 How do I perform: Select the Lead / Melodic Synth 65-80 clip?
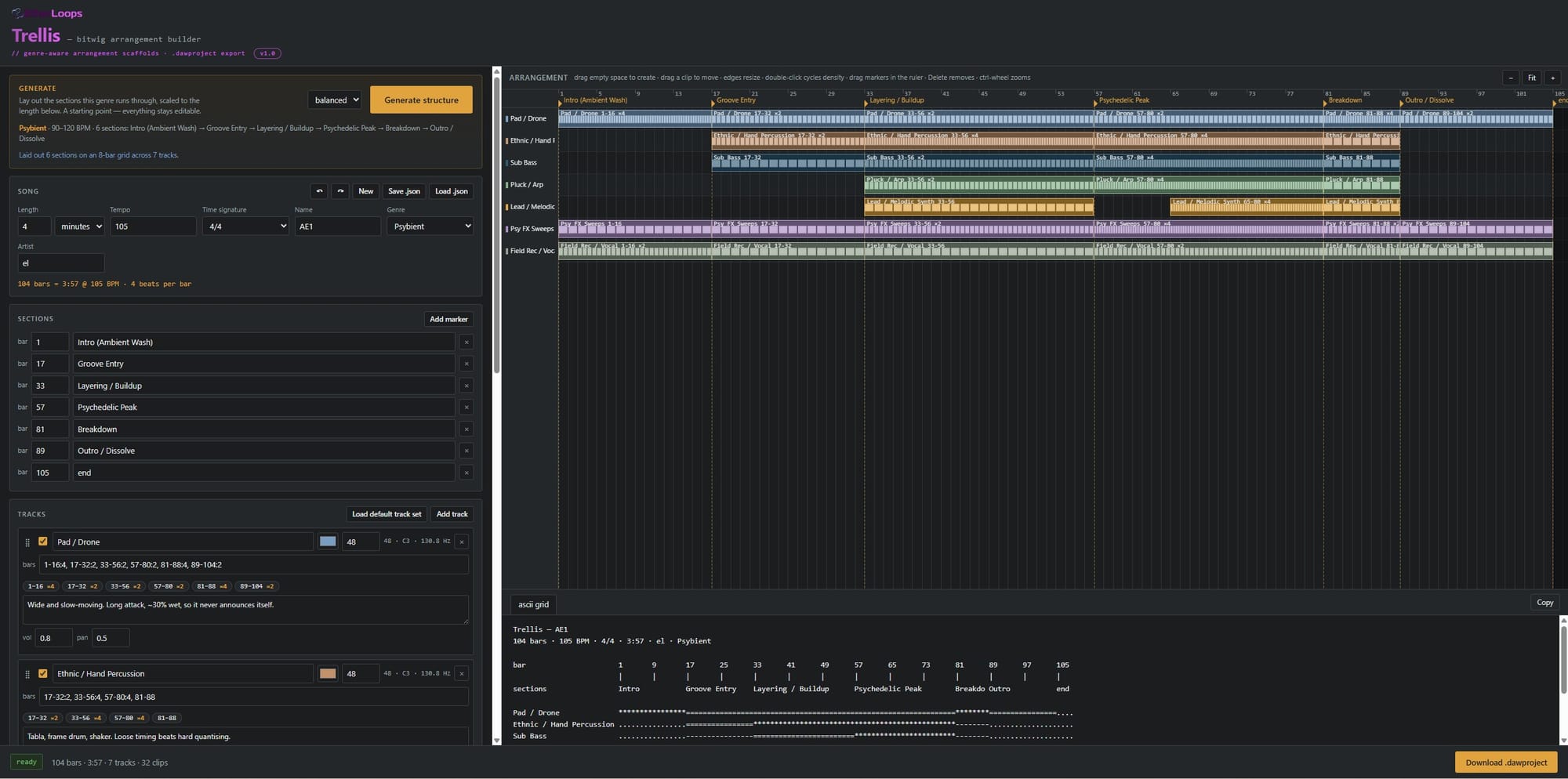1247,206
